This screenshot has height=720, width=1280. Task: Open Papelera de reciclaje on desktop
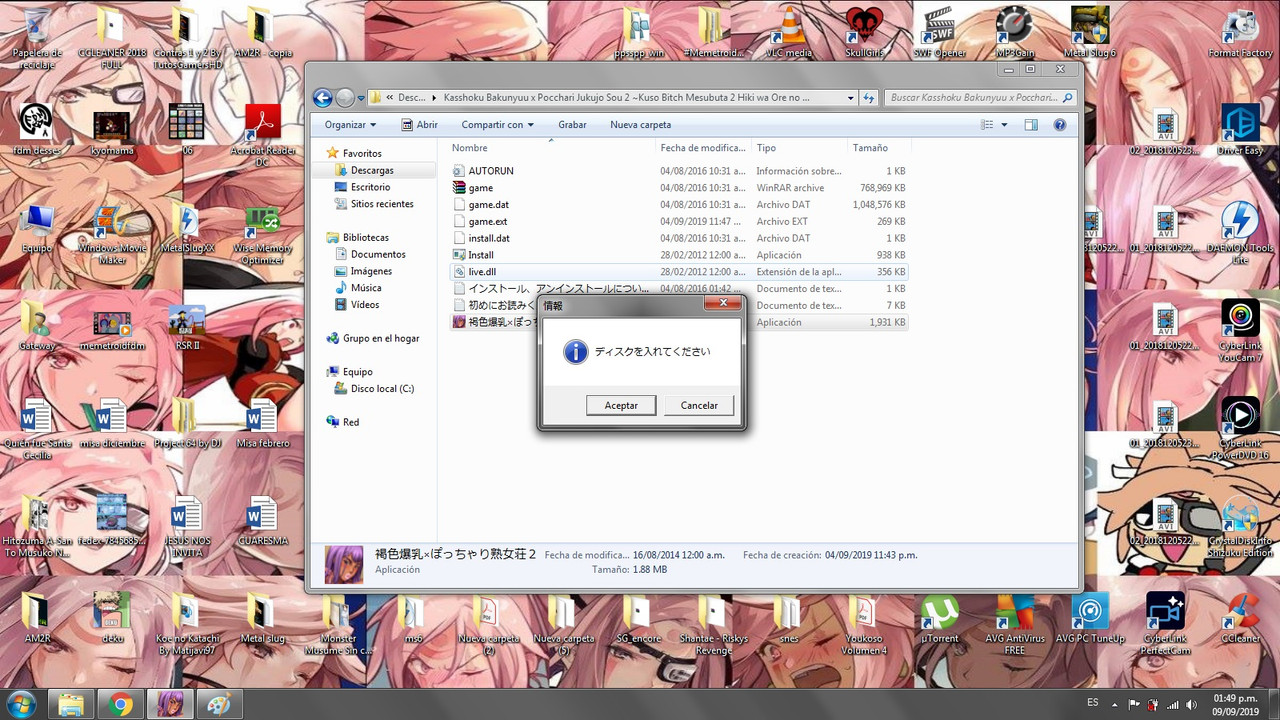point(36,35)
